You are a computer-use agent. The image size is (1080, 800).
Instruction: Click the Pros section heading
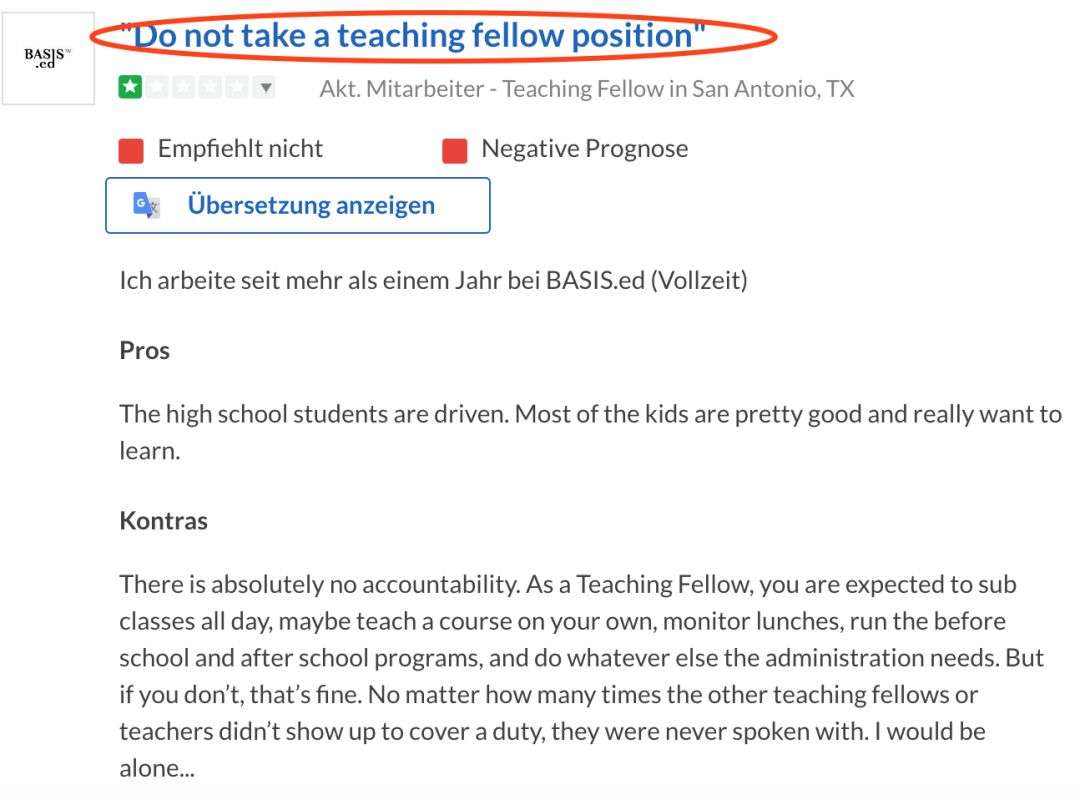point(145,351)
